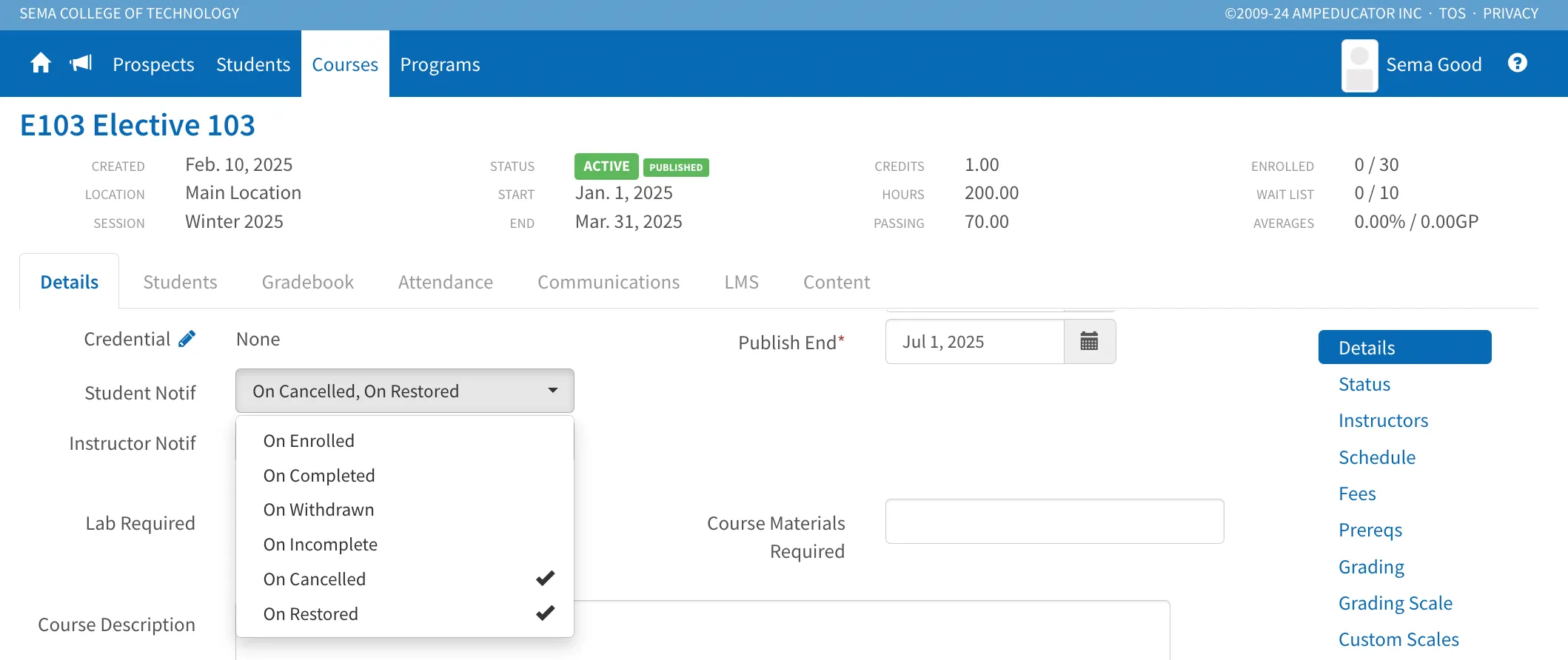Image resolution: width=1568 pixels, height=660 pixels.
Task: Select the course Details tab
Action: point(70,282)
